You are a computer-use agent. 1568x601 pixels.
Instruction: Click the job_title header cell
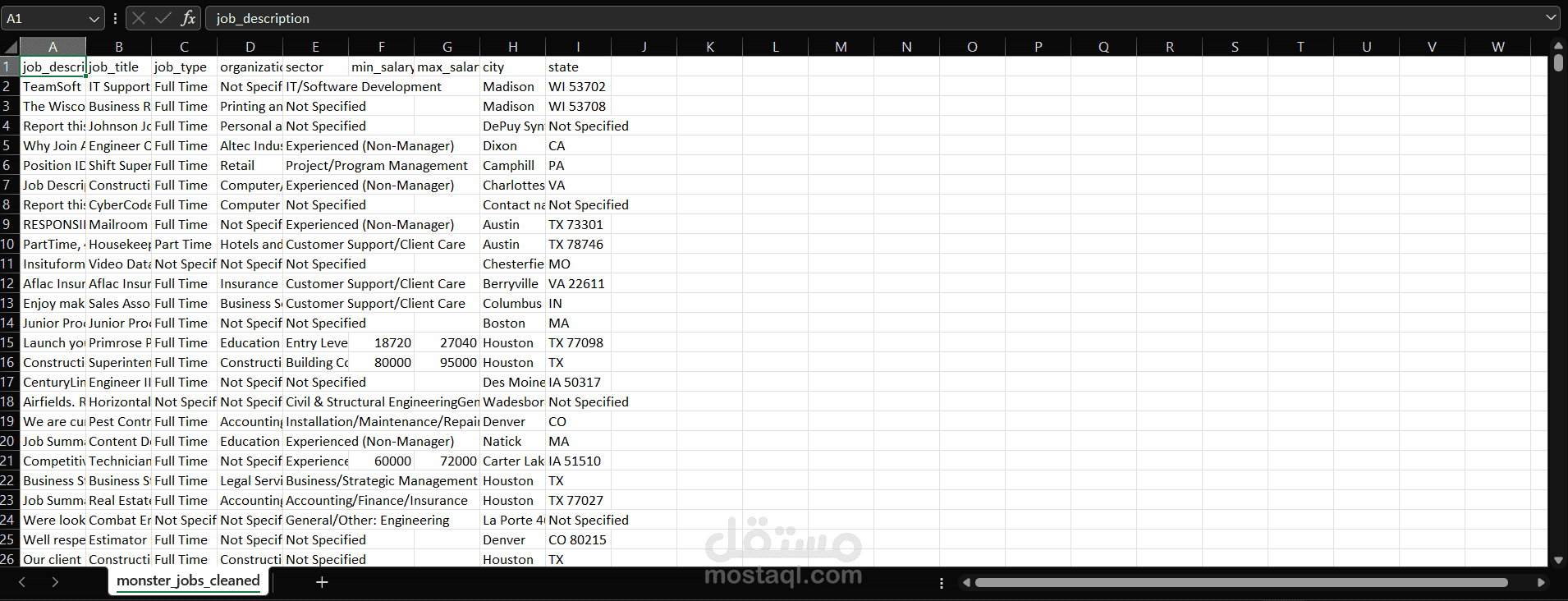pos(118,67)
